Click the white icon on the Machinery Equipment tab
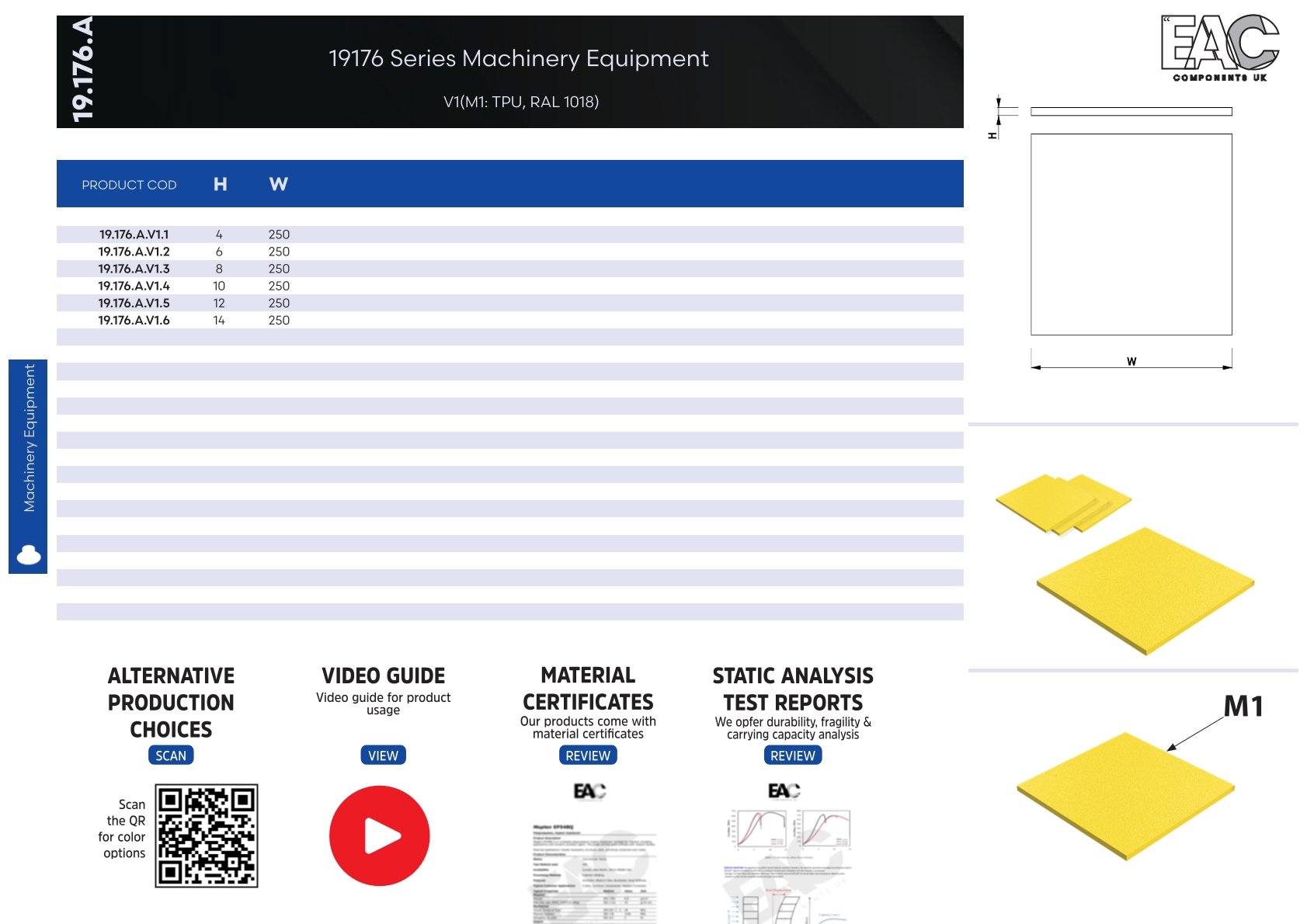1307x924 pixels. pyautogui.click(x=29, y=554)
